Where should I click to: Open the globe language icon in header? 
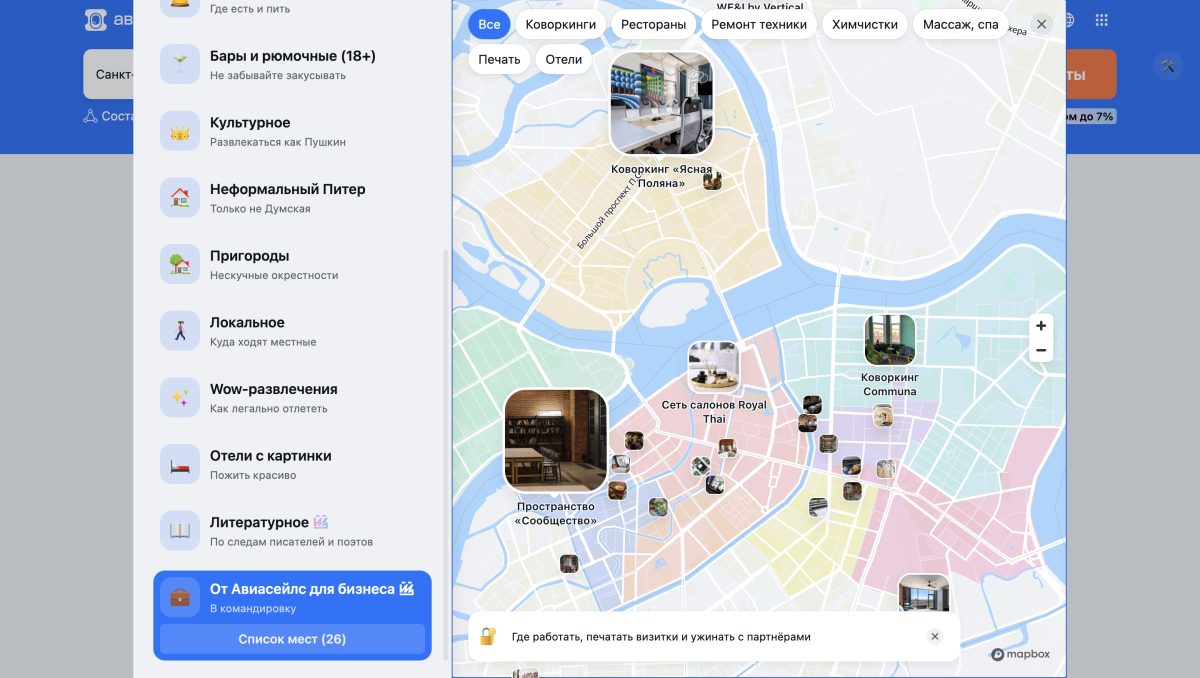[1068, 20]
